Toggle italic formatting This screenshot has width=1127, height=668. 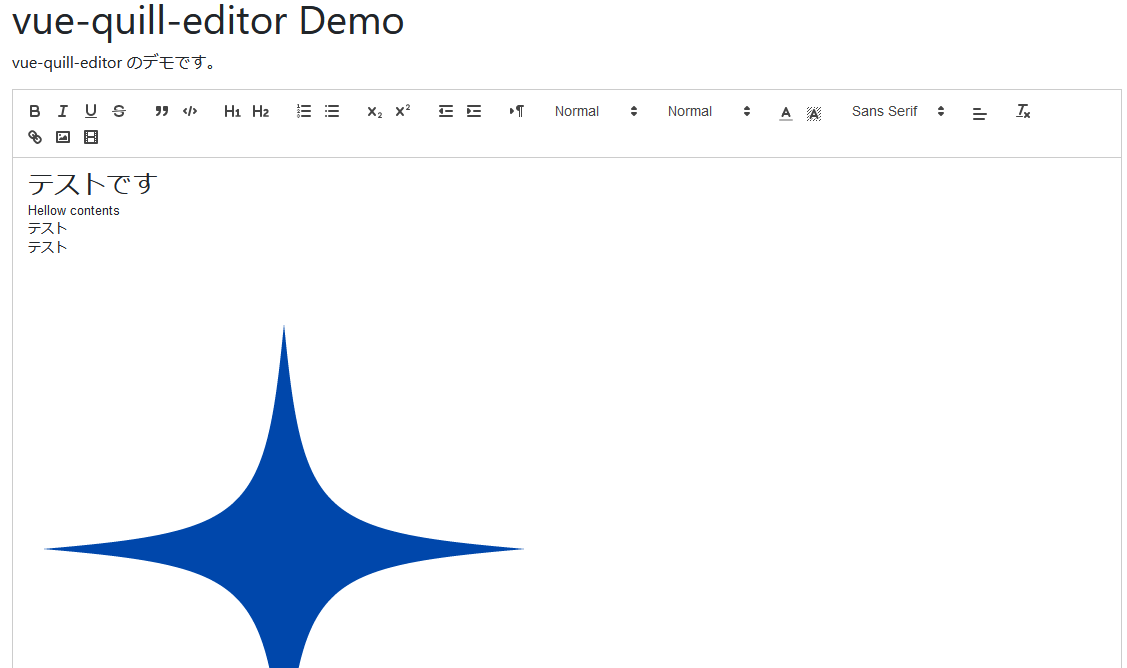63,111
